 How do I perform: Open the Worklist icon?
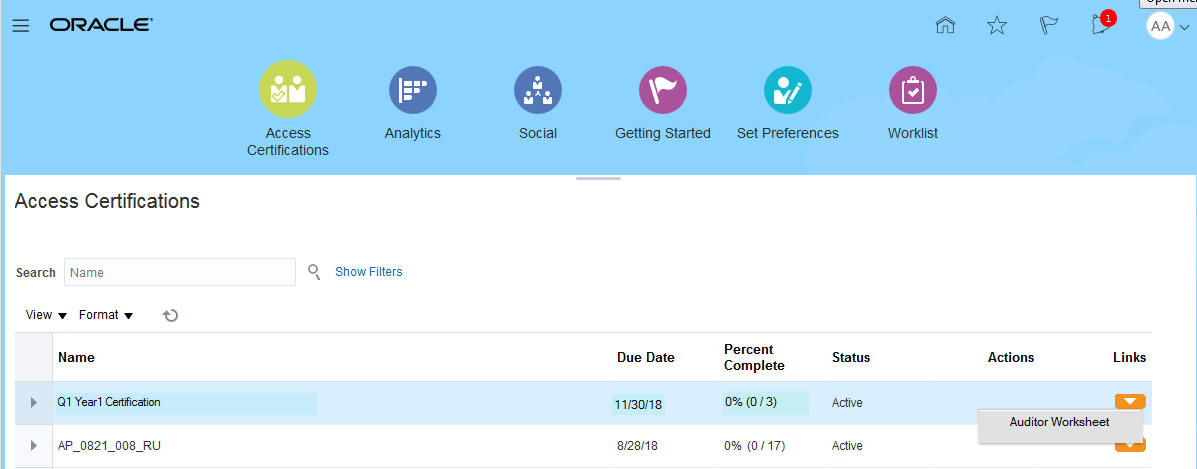coord(912,90)
